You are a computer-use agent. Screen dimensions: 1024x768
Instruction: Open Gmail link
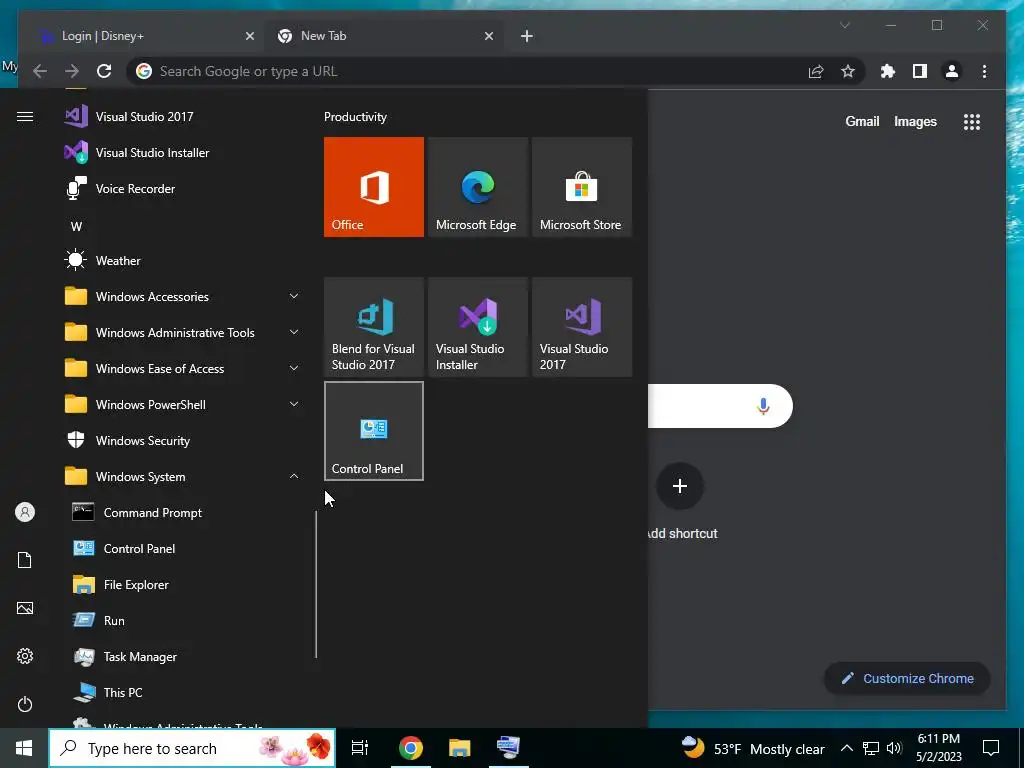[862, 121]
